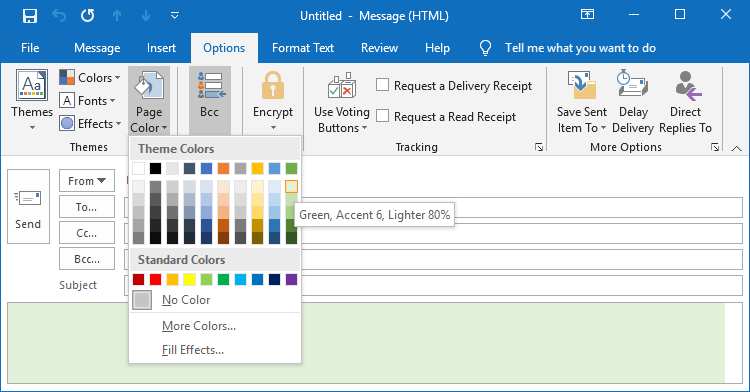Switch to the Format Text tab
Viewport: 750px width, 392px height.
pos(303,48)
